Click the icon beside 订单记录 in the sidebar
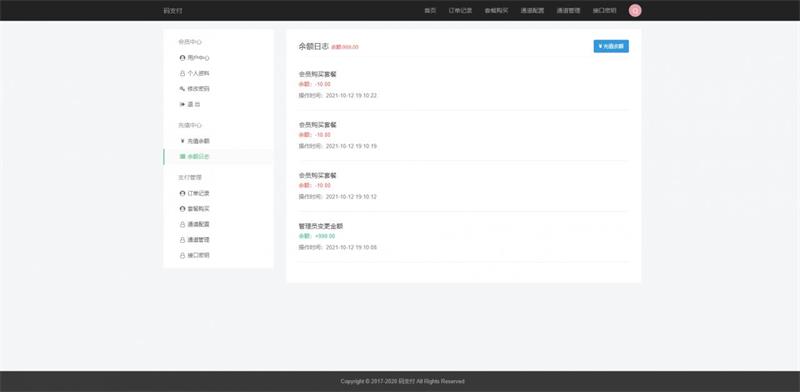Screen dimensions: 800x392 tap(182, 193)
